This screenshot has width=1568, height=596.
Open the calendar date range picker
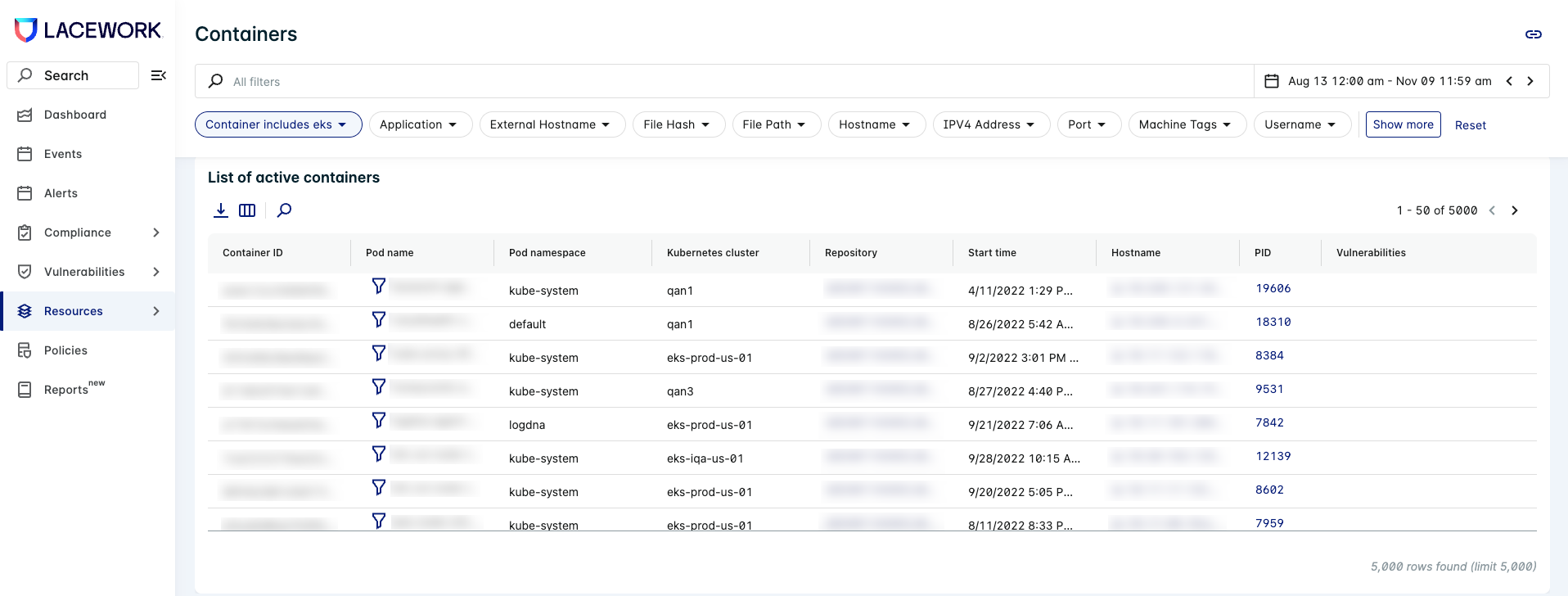coord(1272,81)
